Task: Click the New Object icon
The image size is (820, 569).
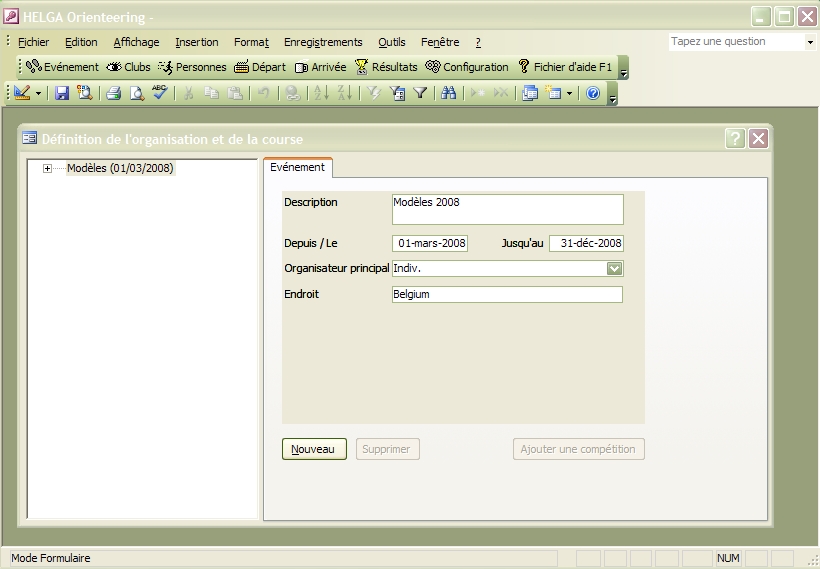Action: click(553, 93)
